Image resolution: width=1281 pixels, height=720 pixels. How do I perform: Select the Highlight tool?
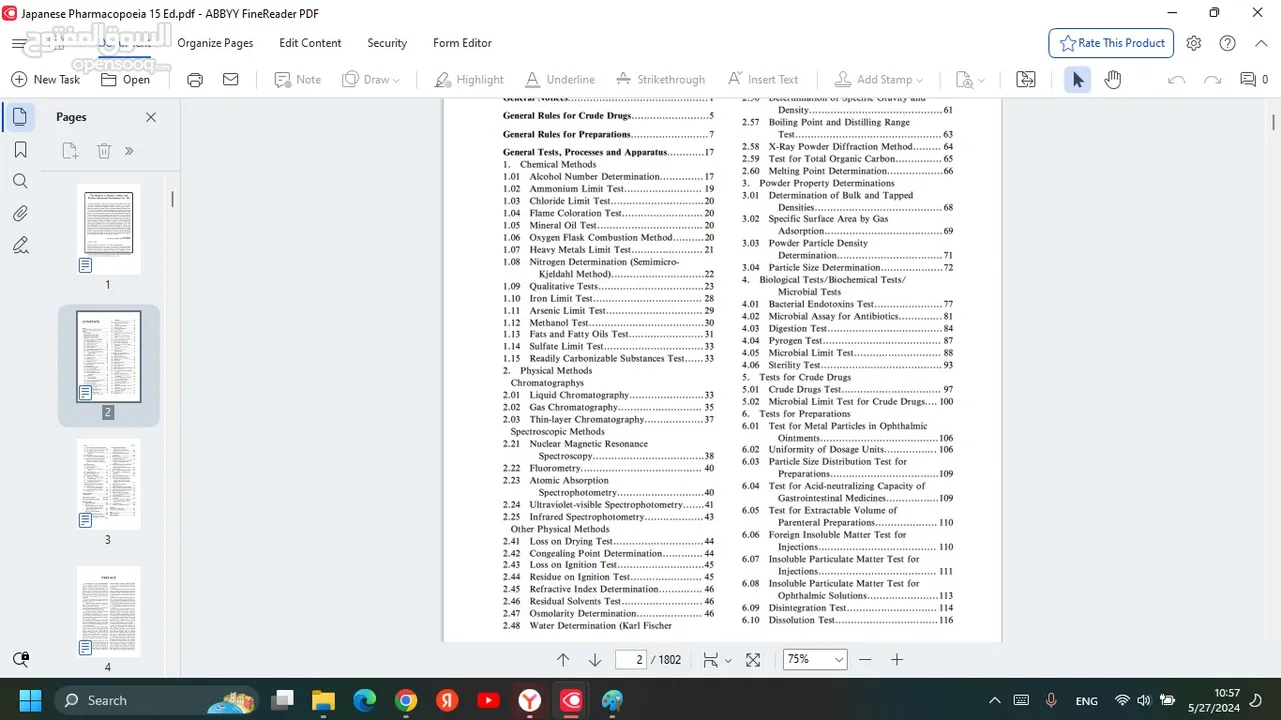click(x=469, y=80)
